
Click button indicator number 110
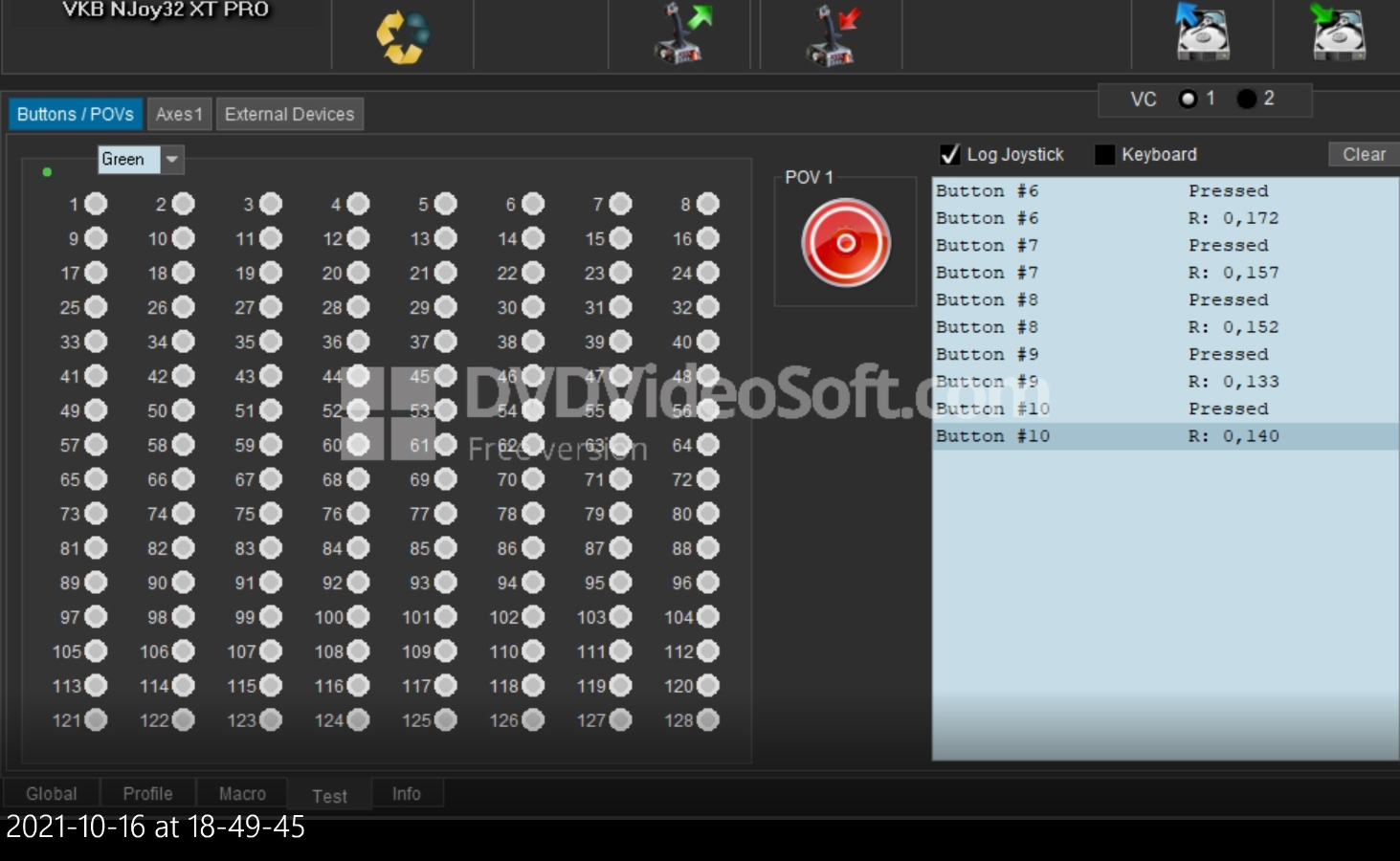point(533,651)
